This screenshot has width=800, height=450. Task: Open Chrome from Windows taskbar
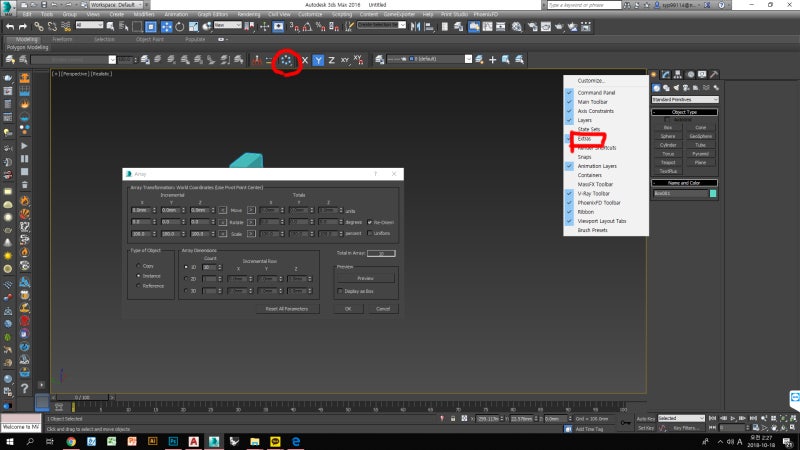tap(71, 441)
